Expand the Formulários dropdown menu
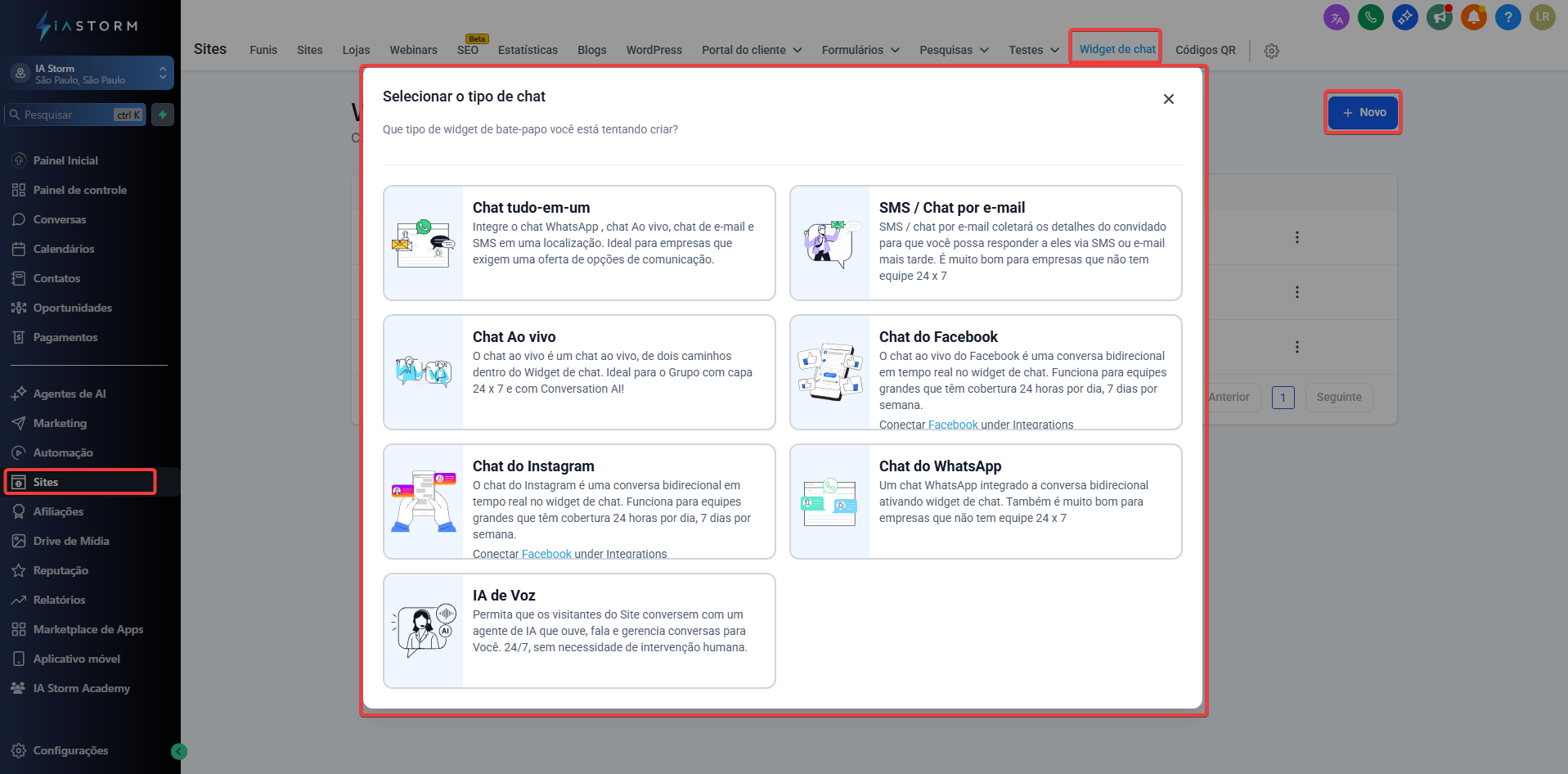 click(x=860, y=50)
